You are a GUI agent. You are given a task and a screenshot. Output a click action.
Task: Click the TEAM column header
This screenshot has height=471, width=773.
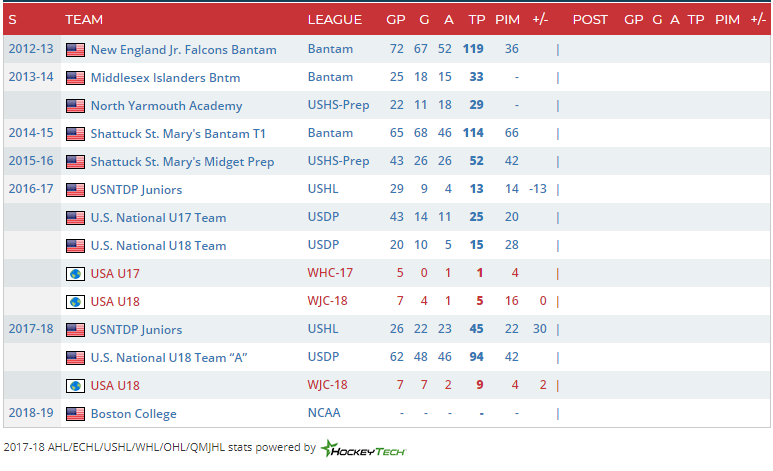coord(84,20)
